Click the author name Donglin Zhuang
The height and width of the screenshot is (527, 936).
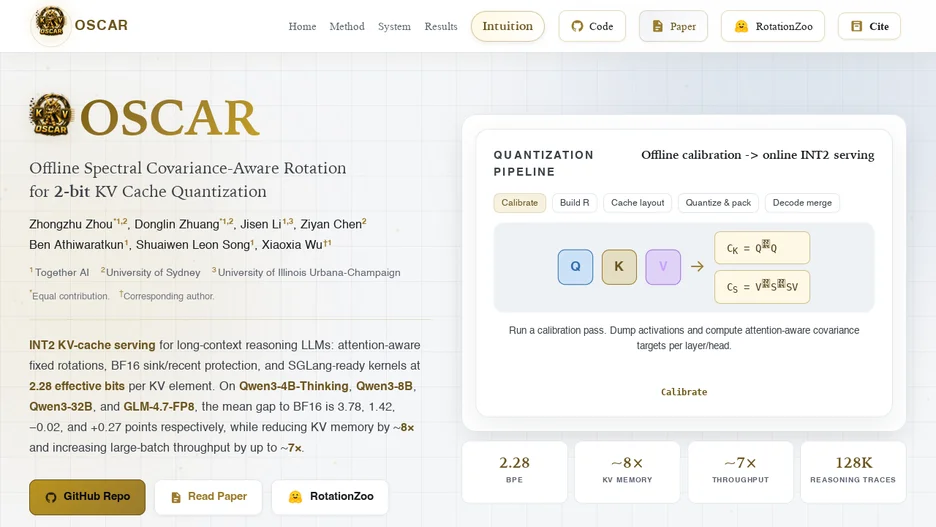tap(177, 224)
